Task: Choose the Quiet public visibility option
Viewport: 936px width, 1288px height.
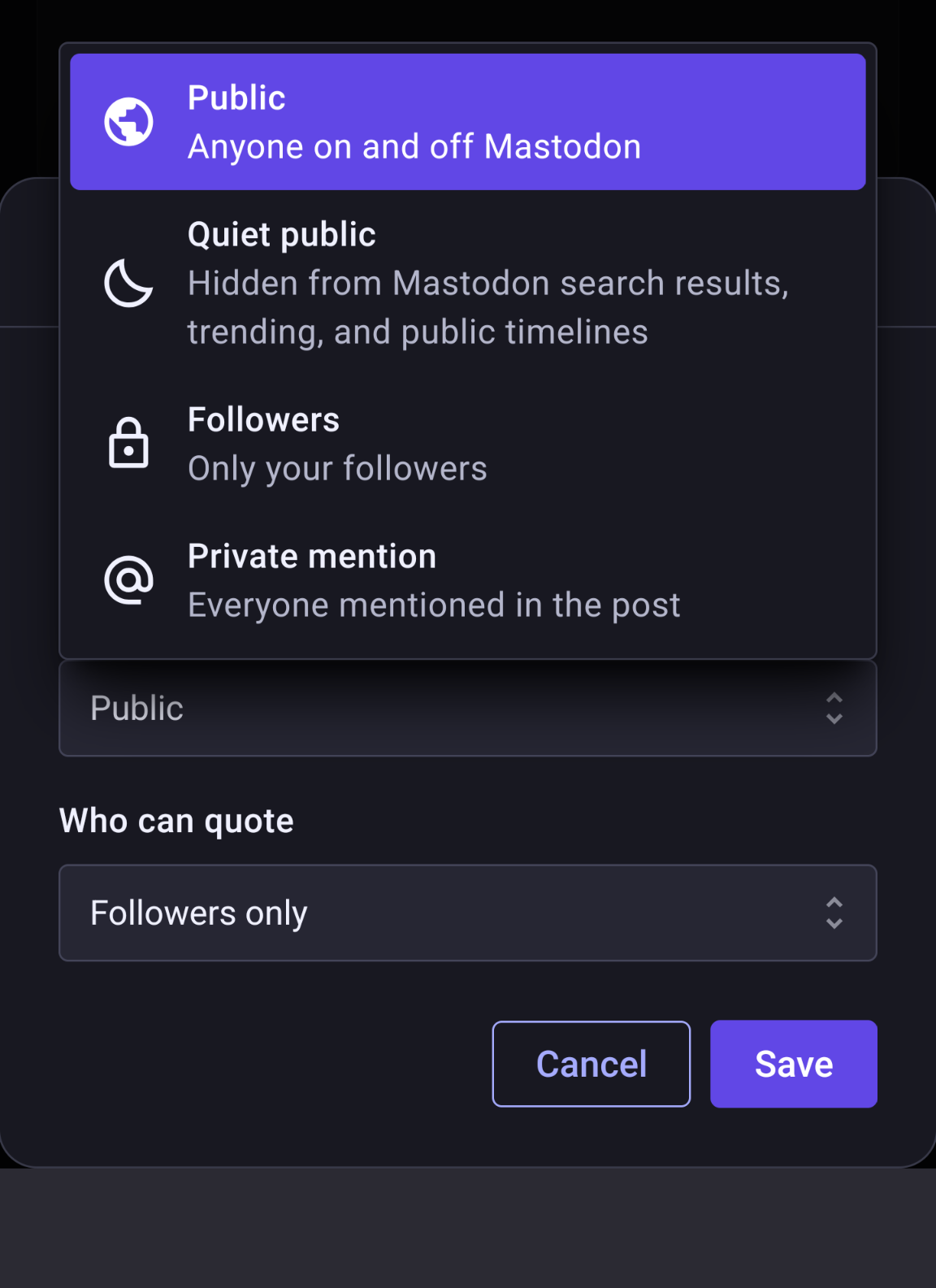Action: click(x=281, y=235)
